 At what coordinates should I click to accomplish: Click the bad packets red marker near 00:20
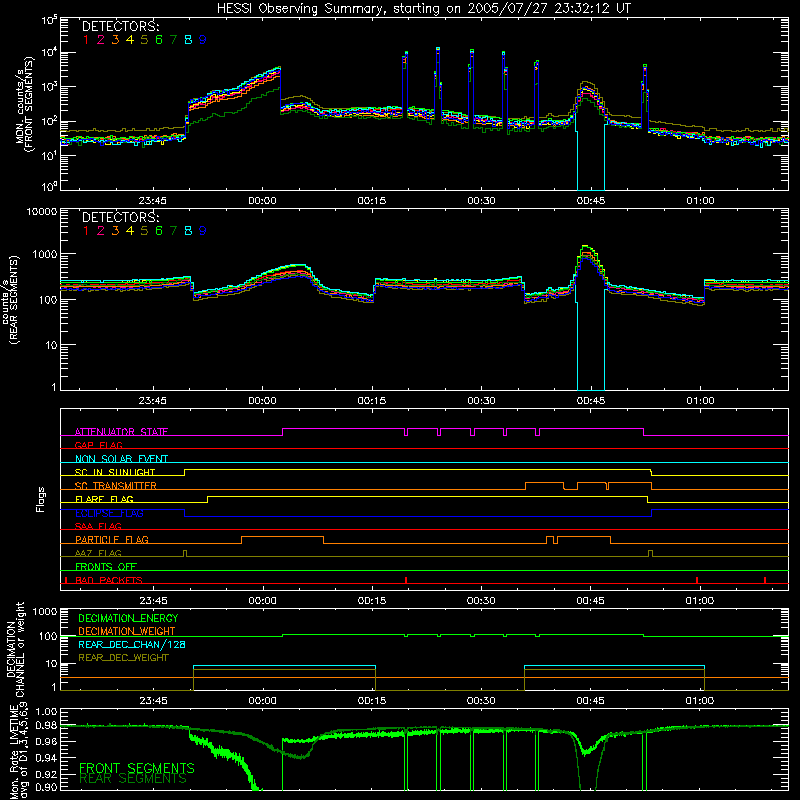[406, 580]
